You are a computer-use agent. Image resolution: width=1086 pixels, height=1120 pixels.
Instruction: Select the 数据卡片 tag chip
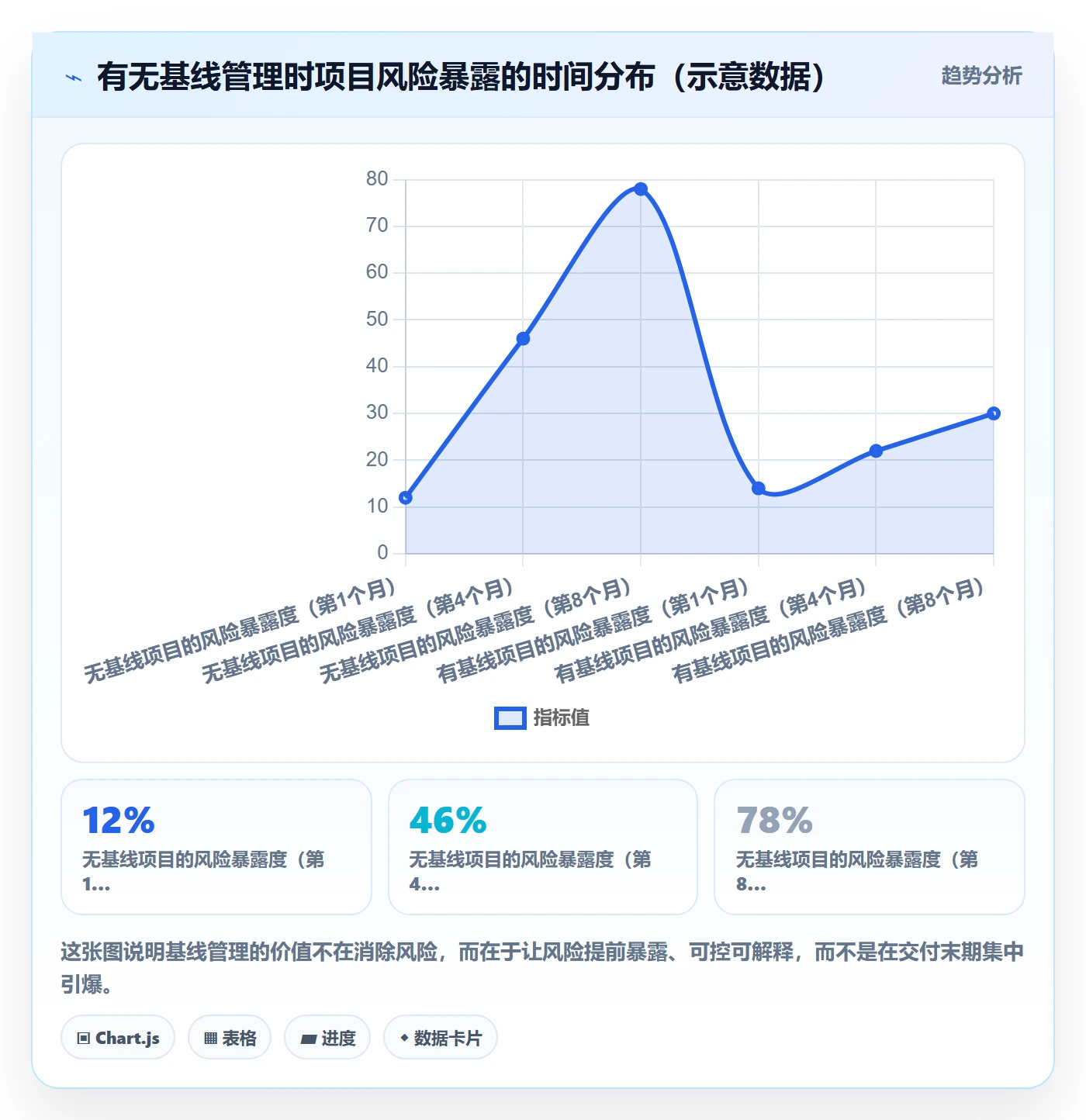pos(441,1038)
